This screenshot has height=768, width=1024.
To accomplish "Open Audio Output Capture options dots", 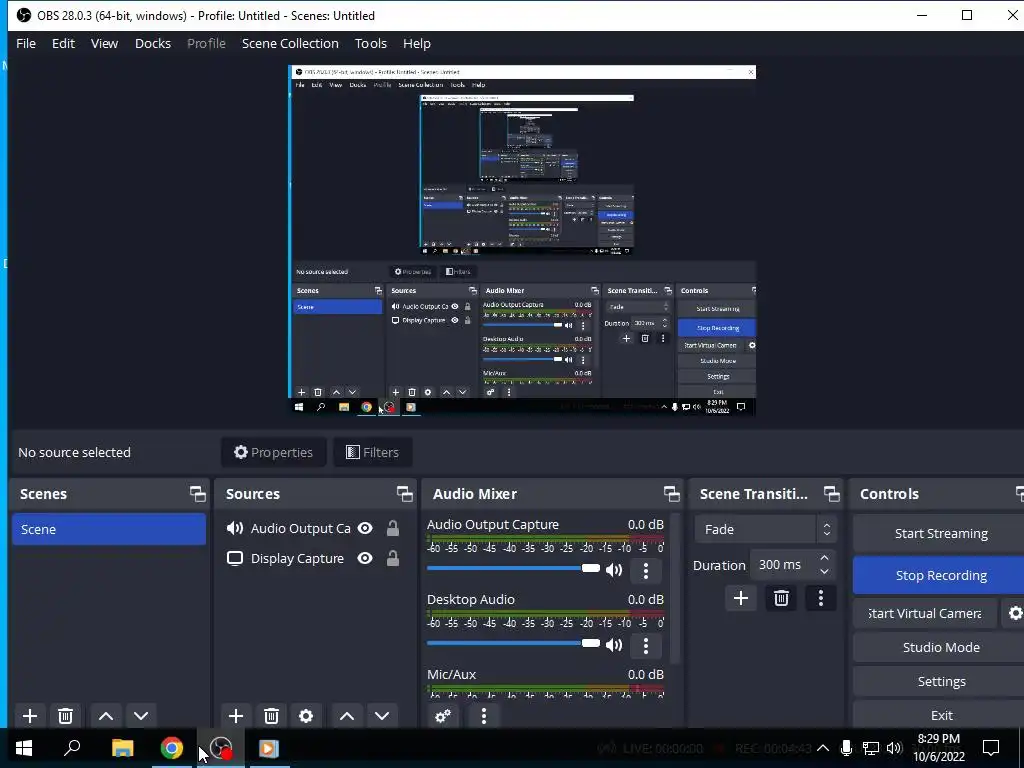I will [646, 570].
